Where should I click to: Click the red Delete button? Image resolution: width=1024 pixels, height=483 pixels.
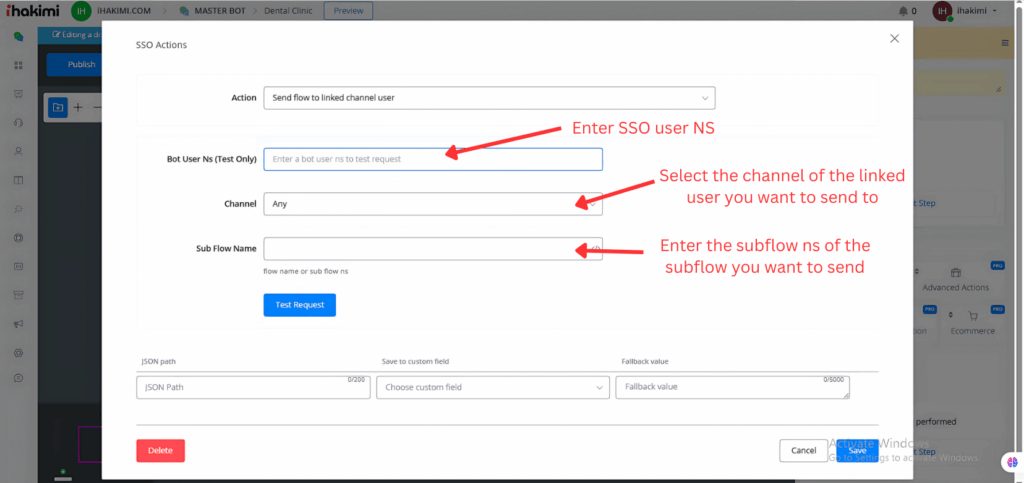[160, 451]
